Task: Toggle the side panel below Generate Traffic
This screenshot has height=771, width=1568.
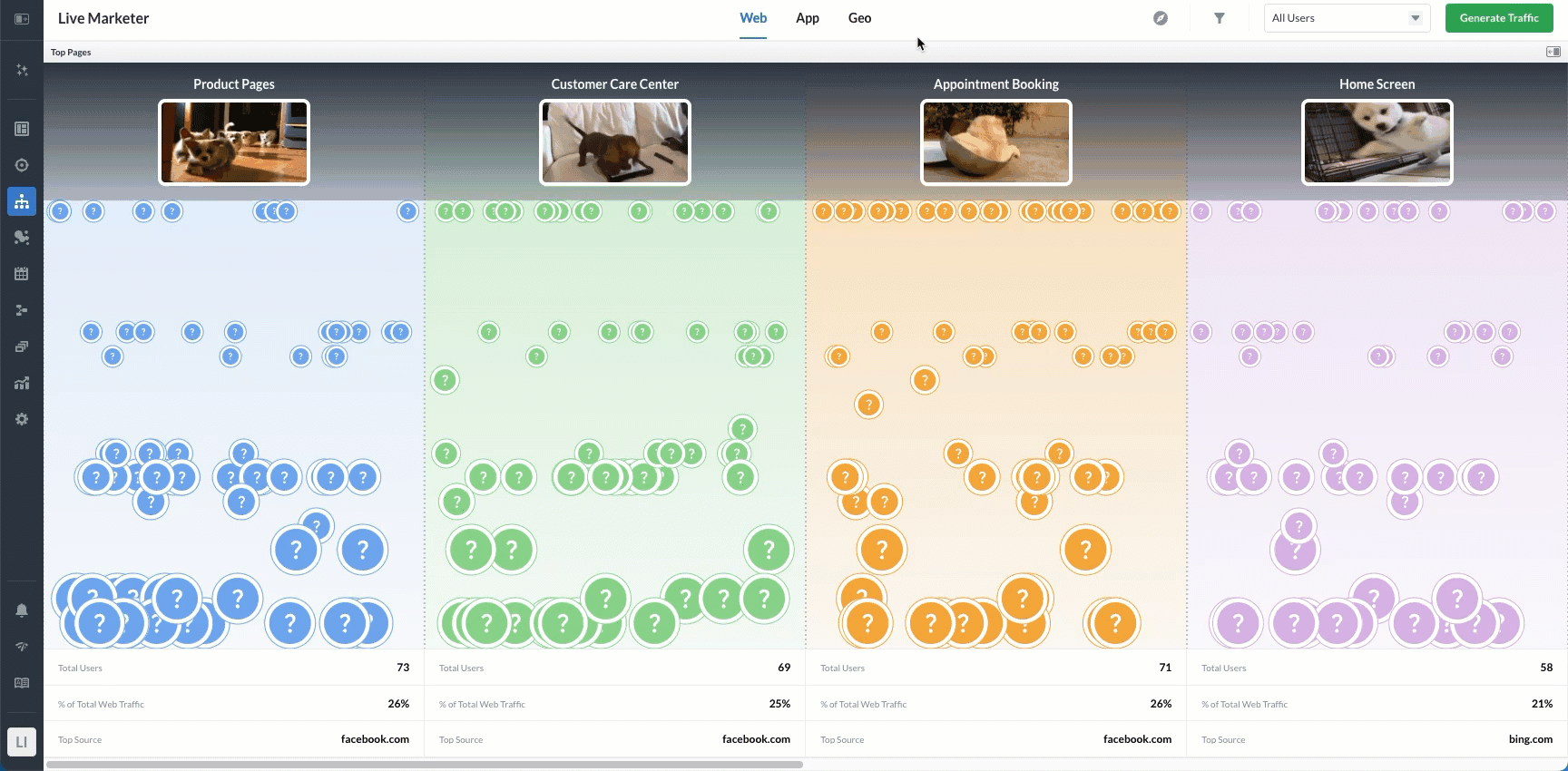Action: (1553, 52)
